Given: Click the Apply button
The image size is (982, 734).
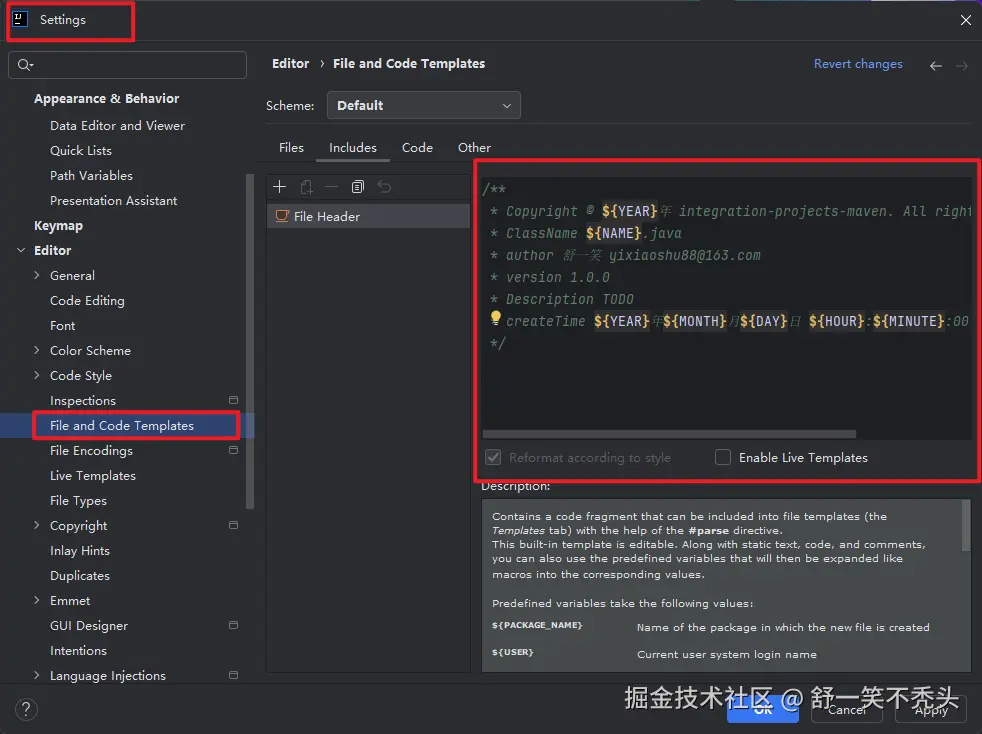Looking at the screenshot, I should coord(931,710).
